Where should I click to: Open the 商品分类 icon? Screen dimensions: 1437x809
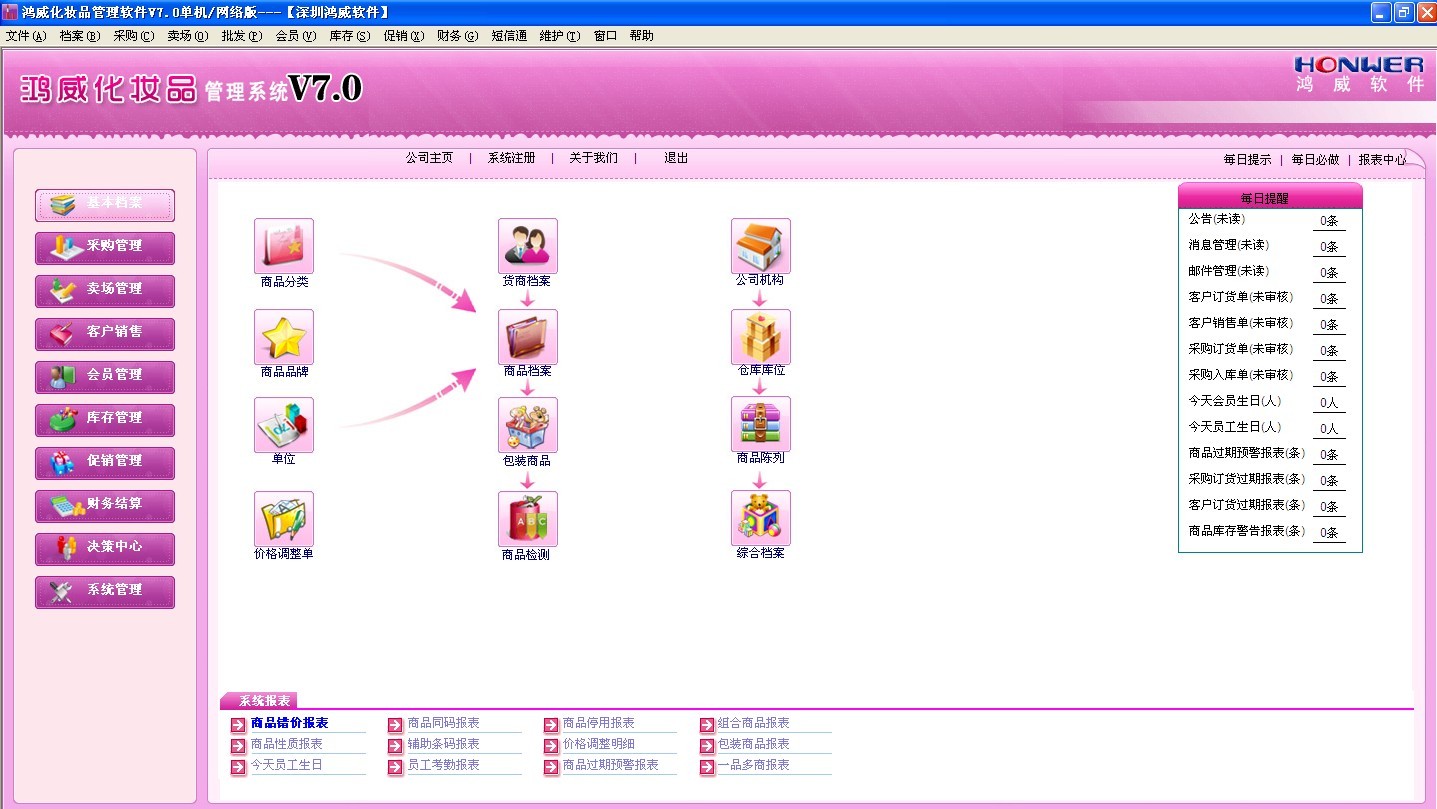[x=284, y=246]
